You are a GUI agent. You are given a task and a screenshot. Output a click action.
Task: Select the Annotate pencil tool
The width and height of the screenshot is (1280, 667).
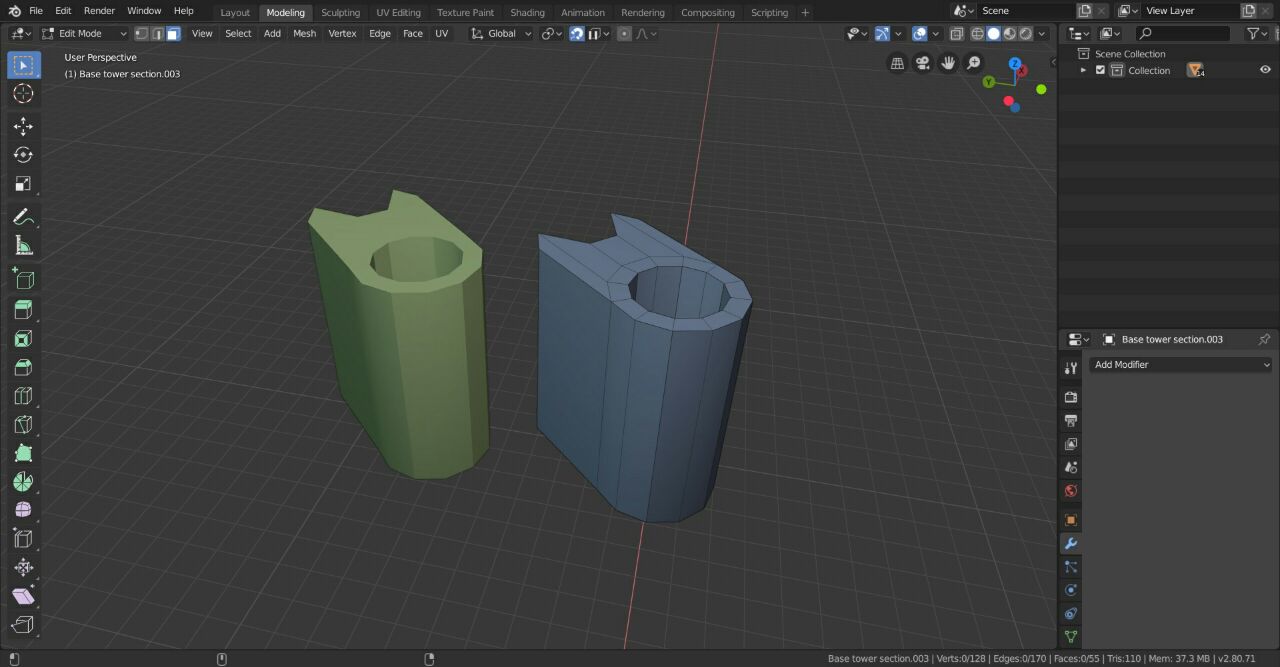[23, 217]
